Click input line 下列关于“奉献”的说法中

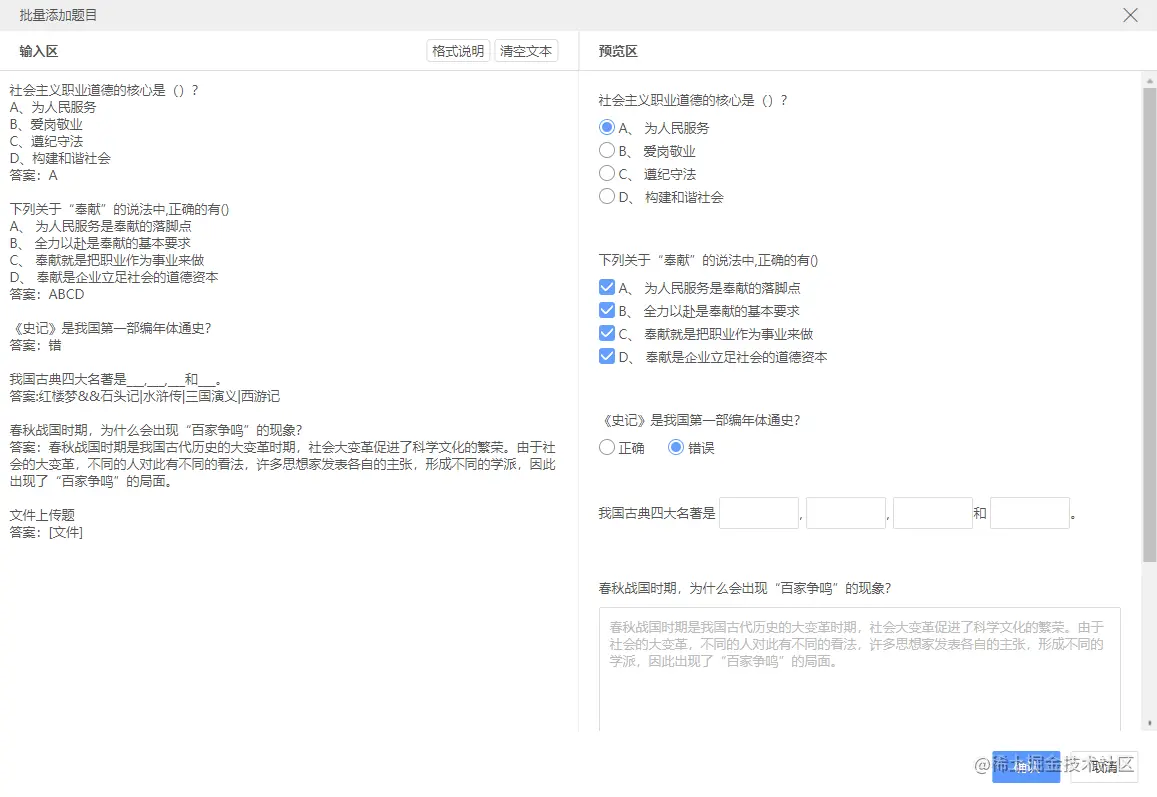[120, 209]
